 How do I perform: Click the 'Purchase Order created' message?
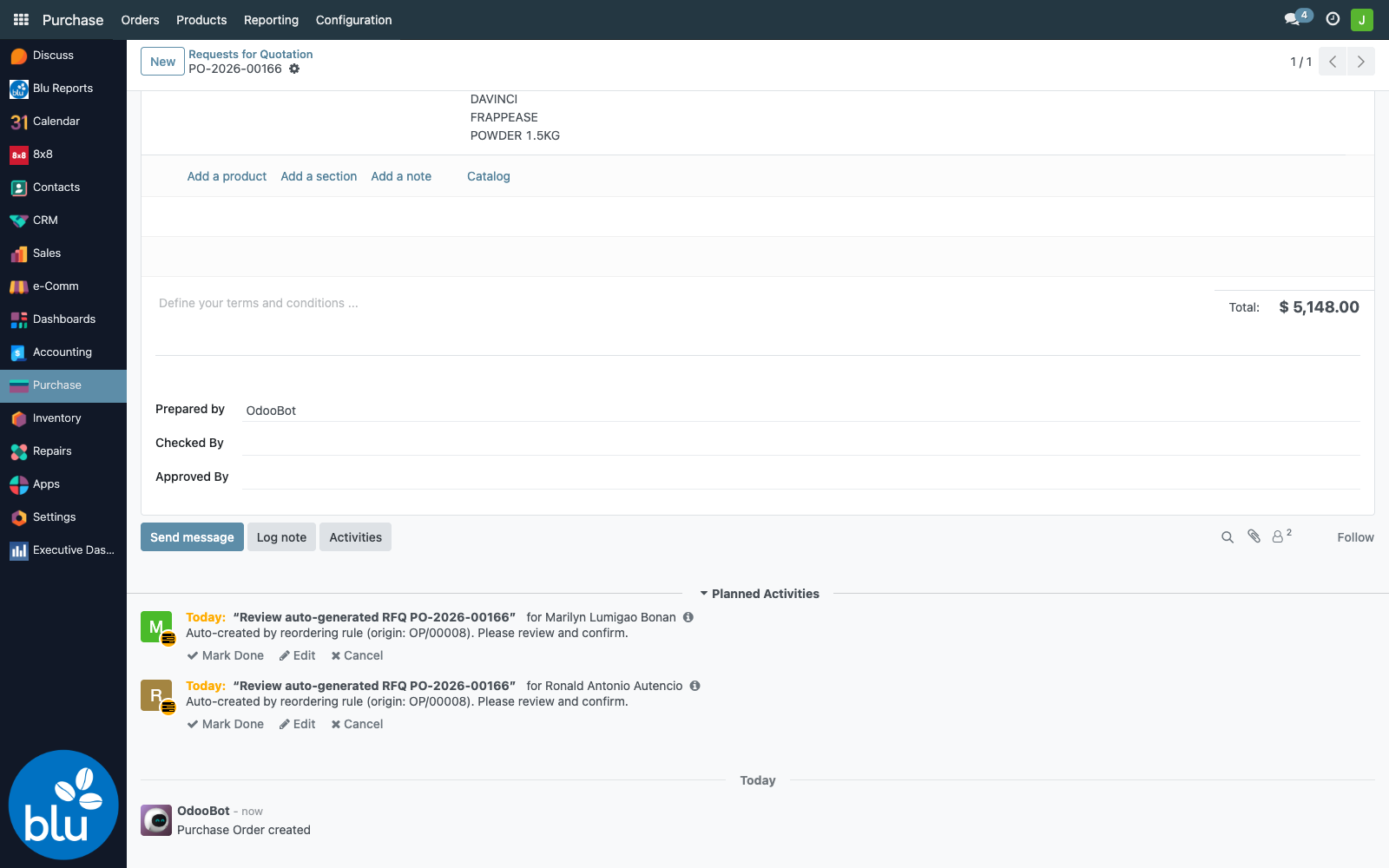[x=244, y=830]
